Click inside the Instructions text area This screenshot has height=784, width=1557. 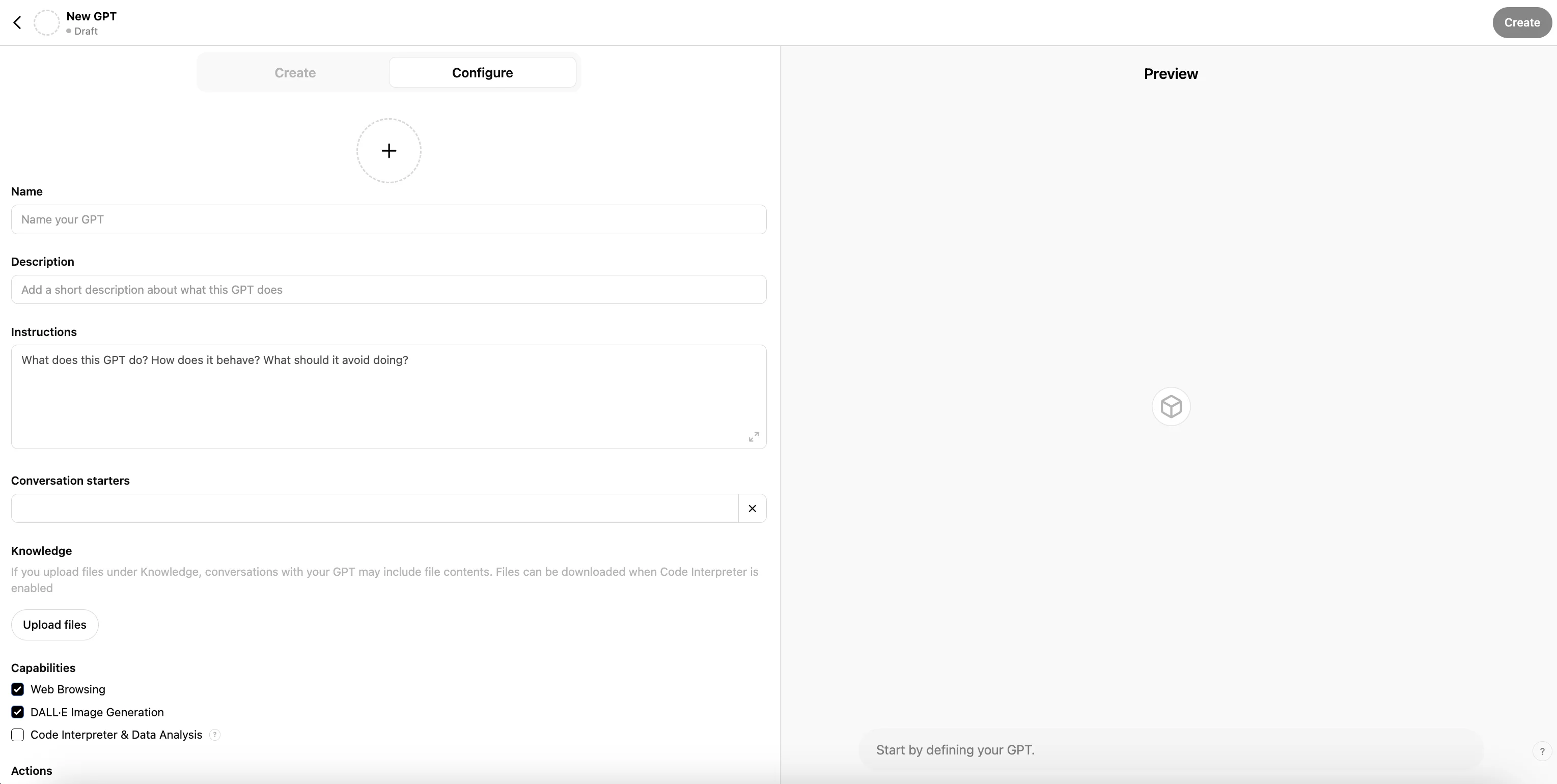click(x=388, y=396)
